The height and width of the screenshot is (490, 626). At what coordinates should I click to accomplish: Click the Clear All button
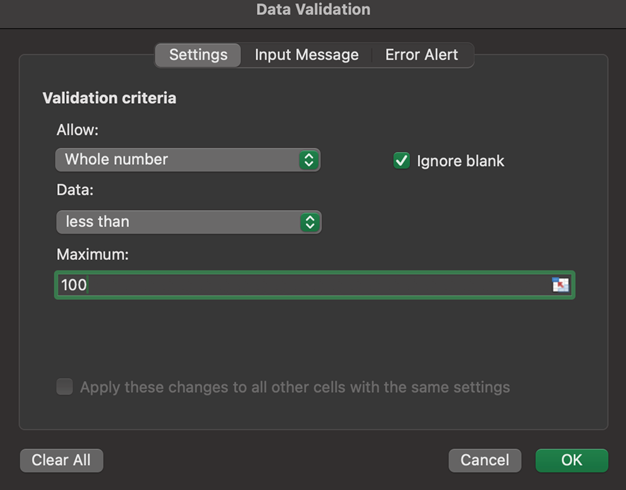(61, 460)
